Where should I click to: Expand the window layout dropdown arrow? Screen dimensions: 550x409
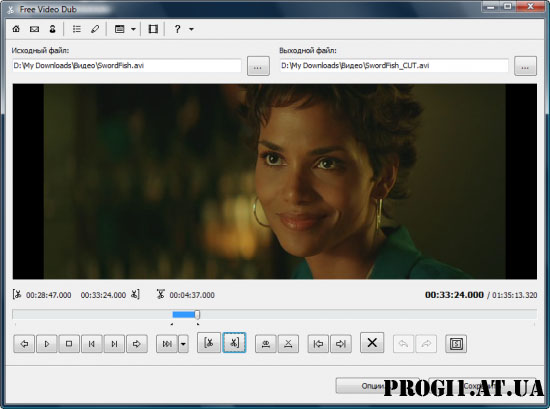133,29
